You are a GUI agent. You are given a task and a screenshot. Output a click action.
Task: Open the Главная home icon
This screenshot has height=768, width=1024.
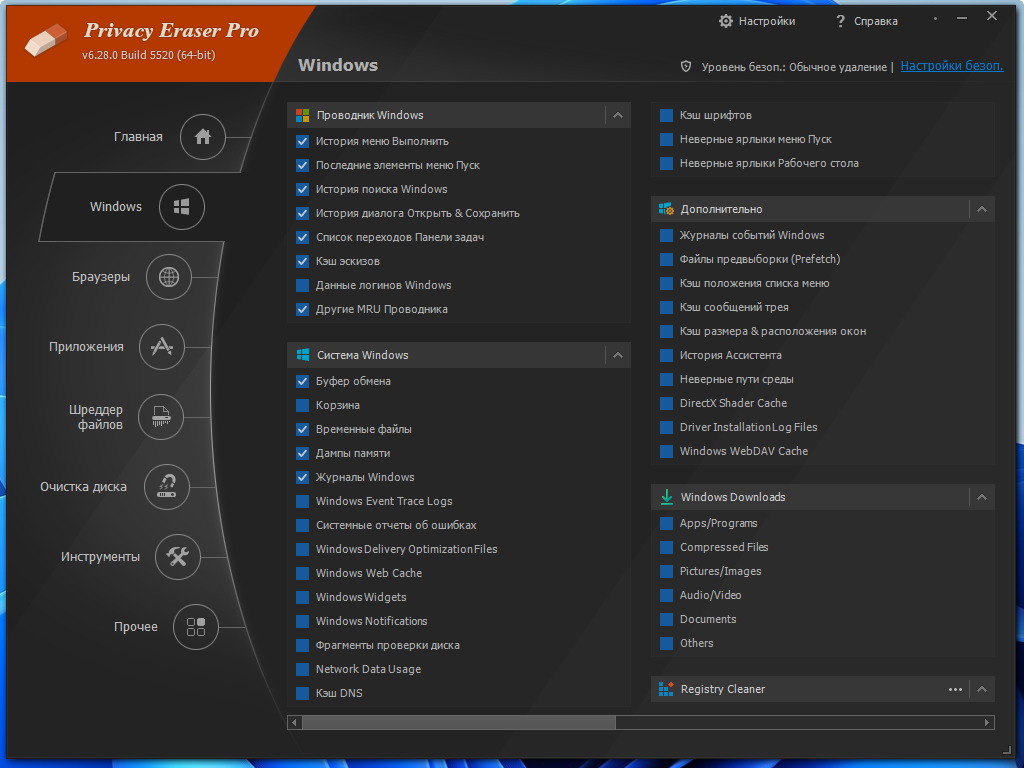point(203,137)
